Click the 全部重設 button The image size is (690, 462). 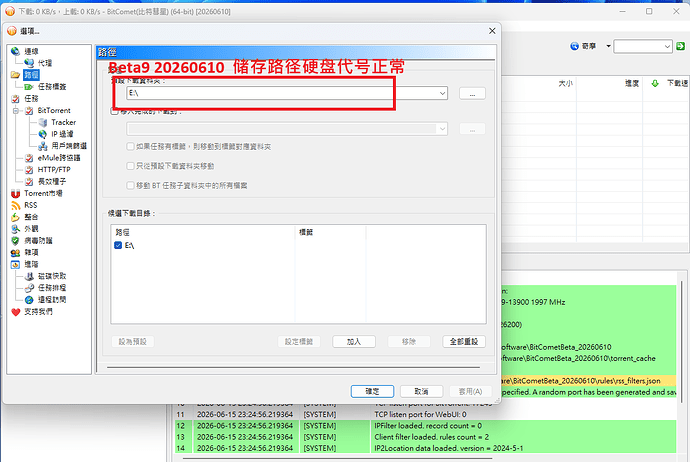464,341
